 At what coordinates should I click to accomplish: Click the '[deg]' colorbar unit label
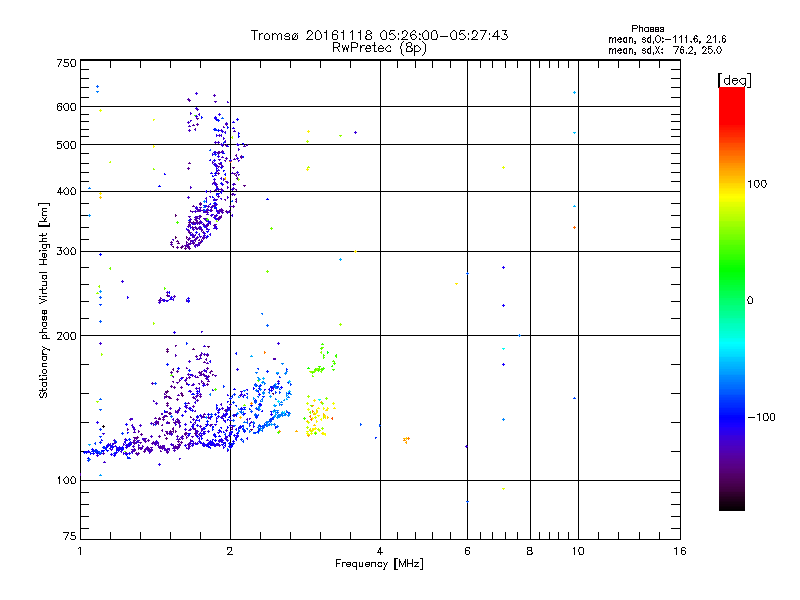(734, 80)
